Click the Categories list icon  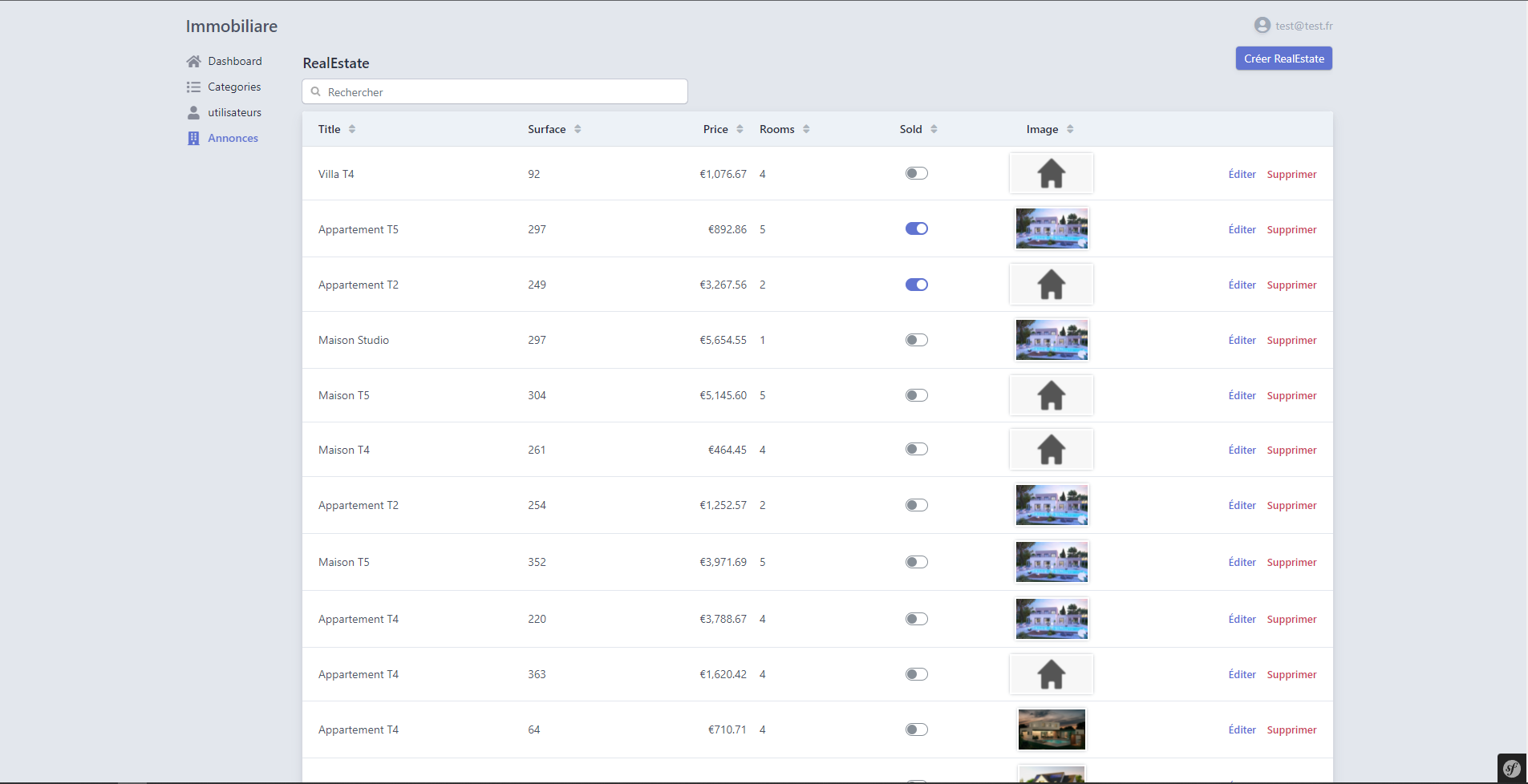(193, 87)
